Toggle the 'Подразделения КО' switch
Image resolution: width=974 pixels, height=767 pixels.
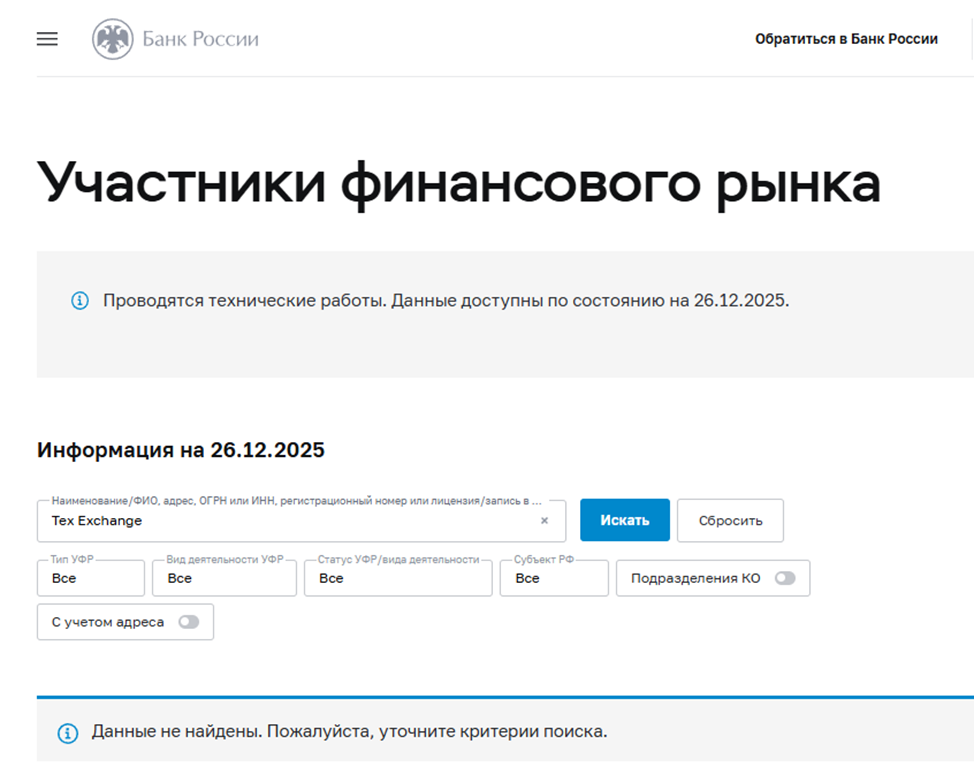pyautogui.click(x=785, y=578)
